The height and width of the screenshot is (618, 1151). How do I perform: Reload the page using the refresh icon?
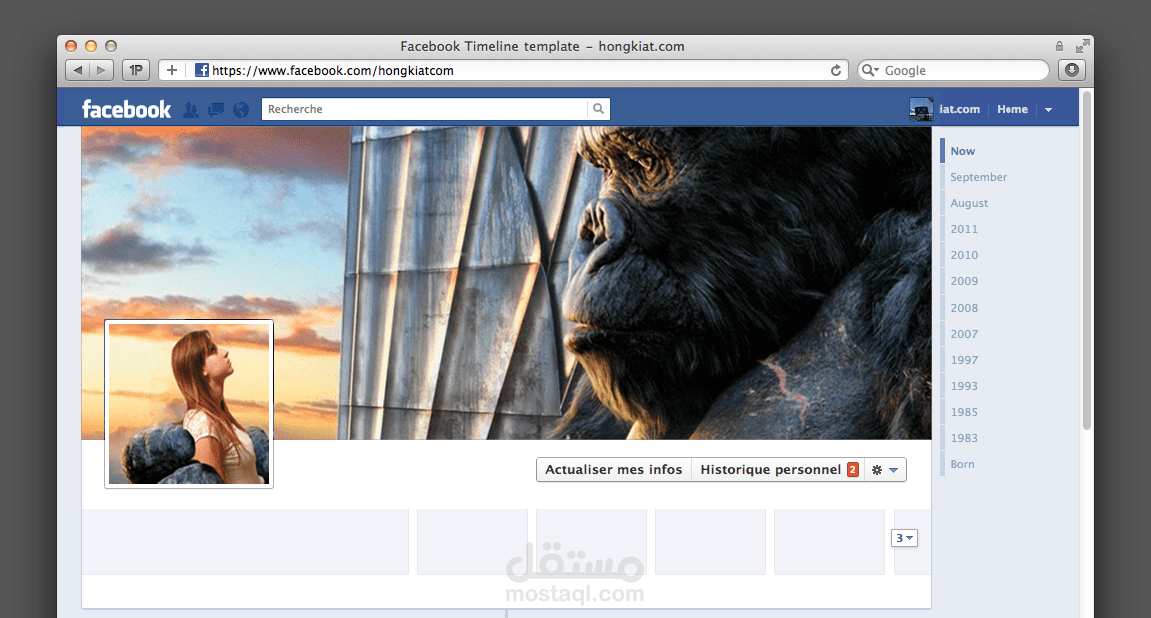click(x=835, y=70)
